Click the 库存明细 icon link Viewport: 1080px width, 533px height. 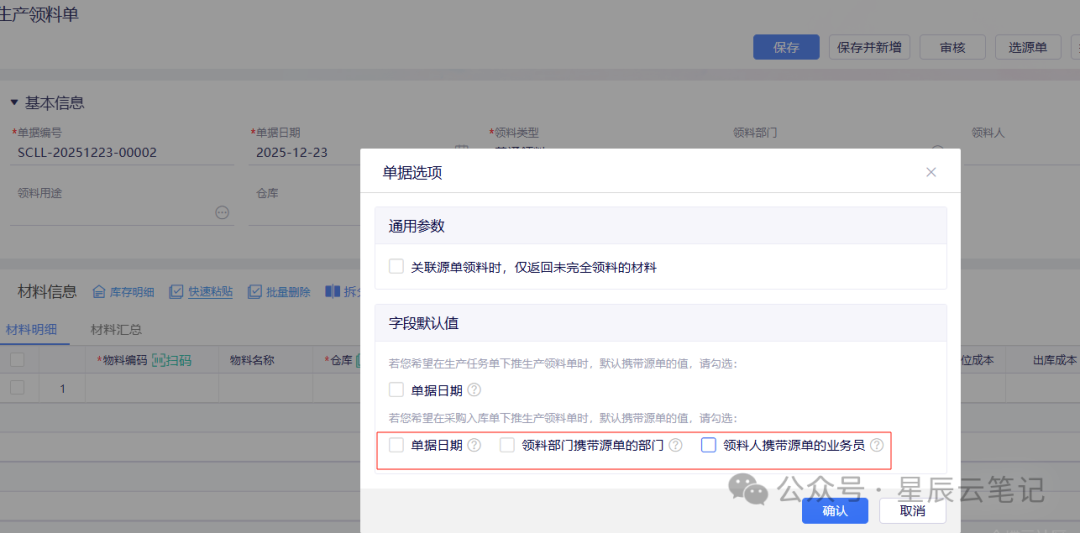123,292
